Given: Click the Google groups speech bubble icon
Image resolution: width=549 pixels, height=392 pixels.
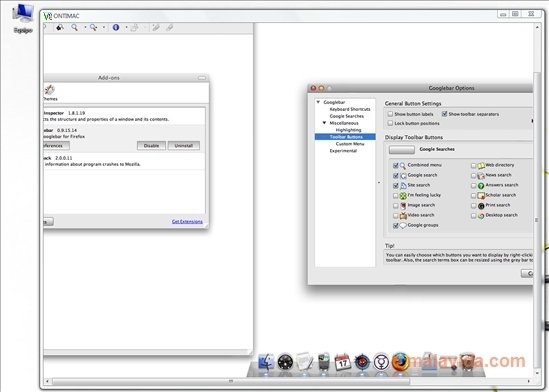Looking at the screenshot, I should (403, 226).
